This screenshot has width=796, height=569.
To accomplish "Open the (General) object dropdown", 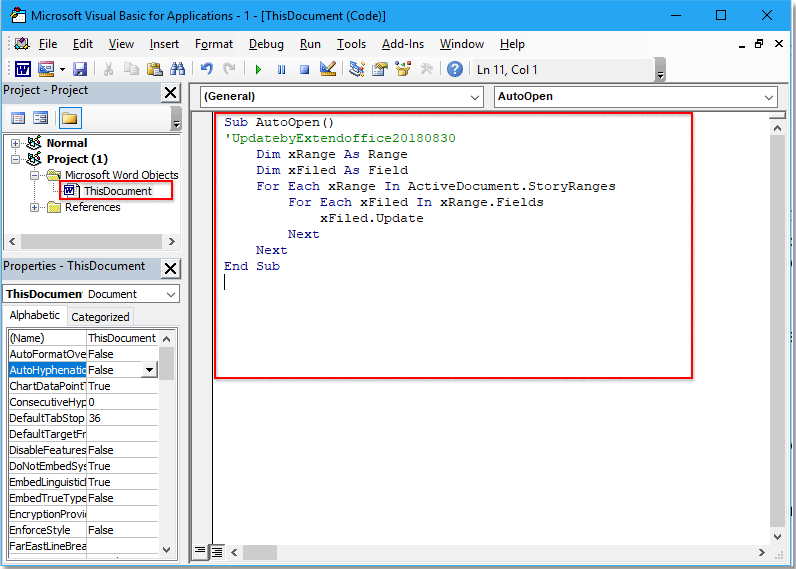I will 474,97.
